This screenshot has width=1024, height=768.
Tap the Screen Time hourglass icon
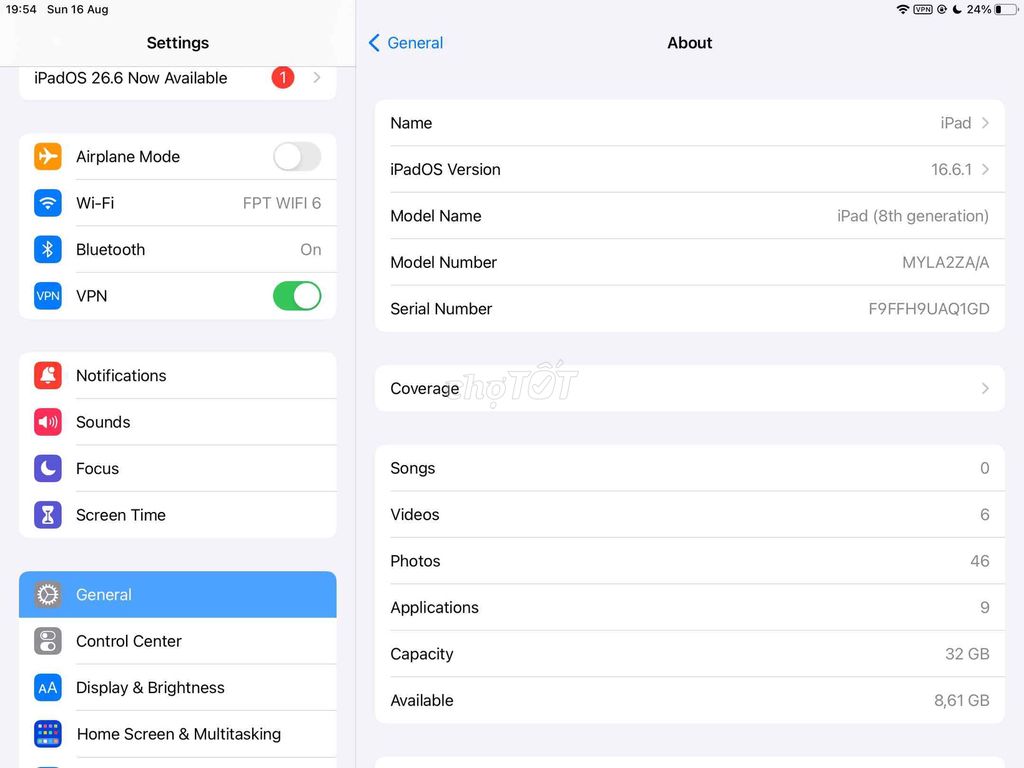[48, 515]
